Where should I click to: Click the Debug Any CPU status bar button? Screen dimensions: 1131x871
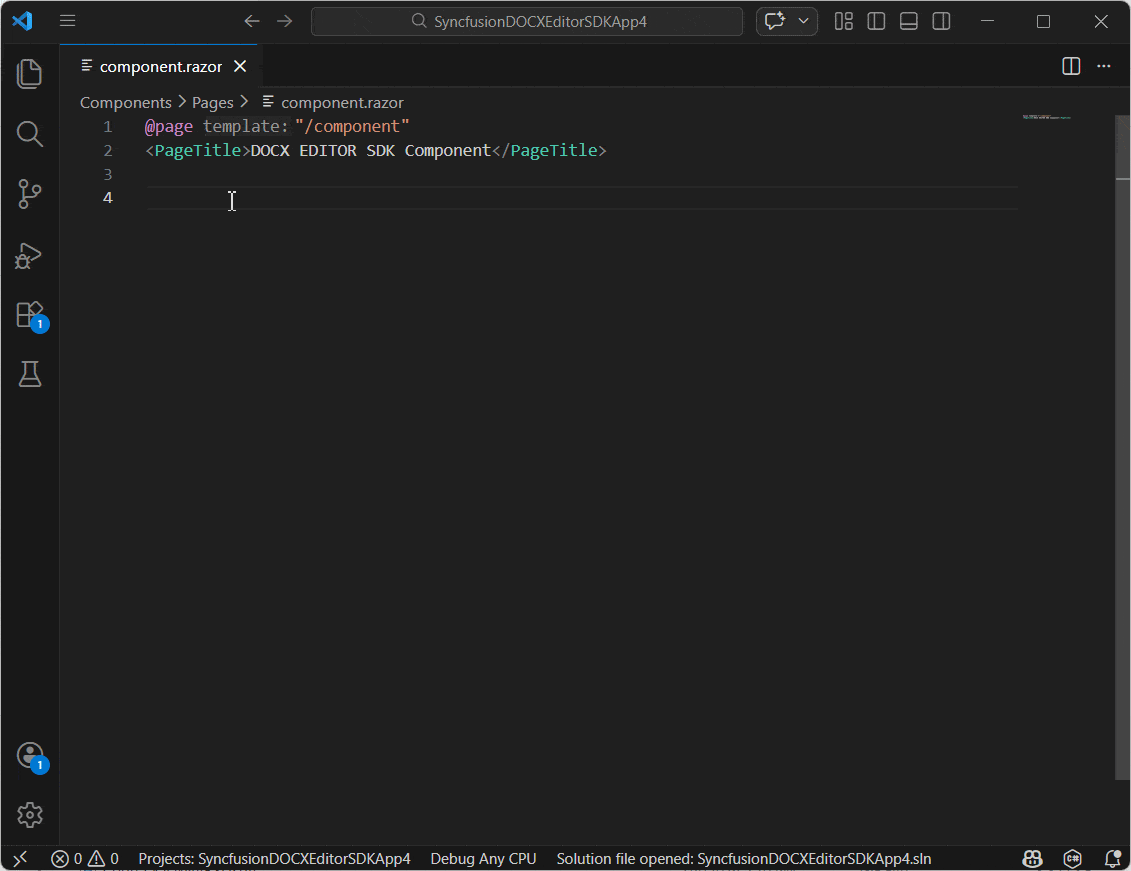483,858
